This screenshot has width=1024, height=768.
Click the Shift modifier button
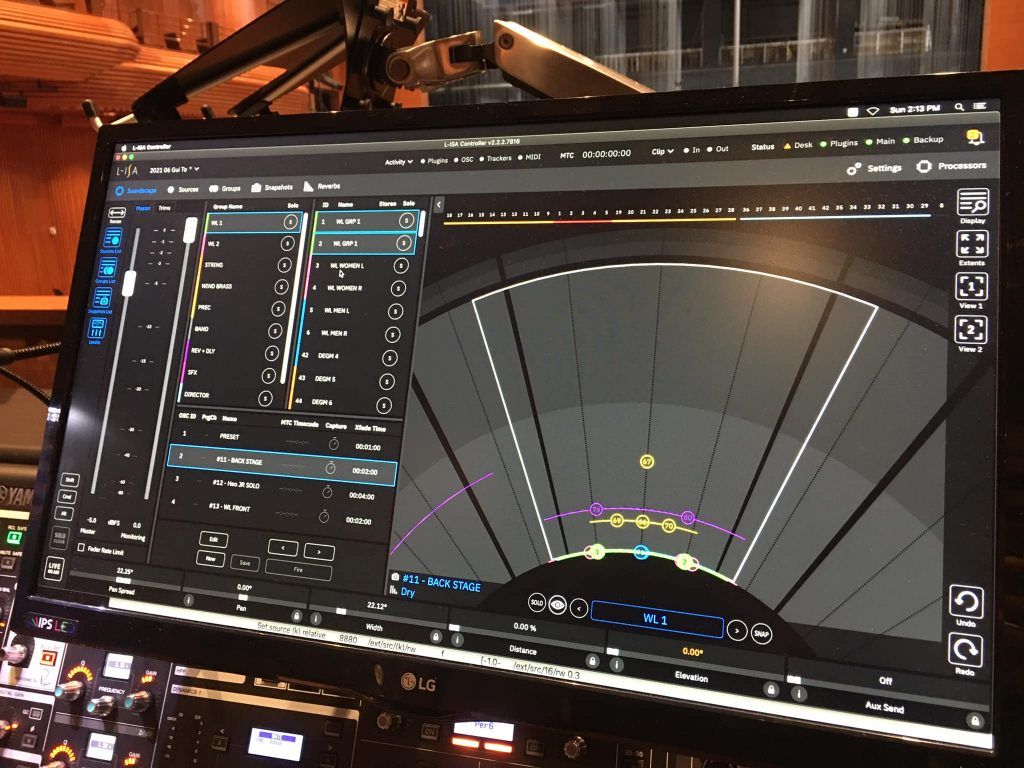(x=69, y=480)
